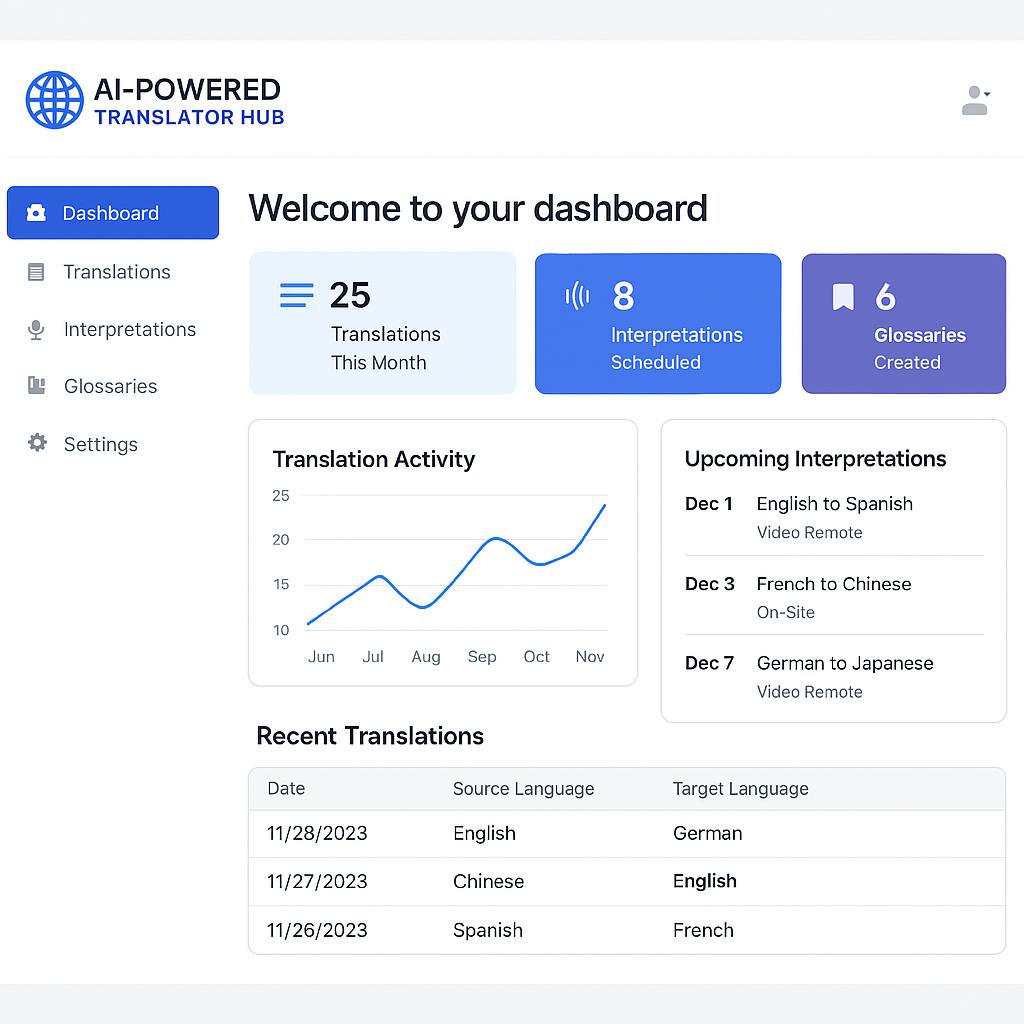Click the 11/28/2023 date cell
This screenshot has width=1024, height=1024.
(317, 833)
